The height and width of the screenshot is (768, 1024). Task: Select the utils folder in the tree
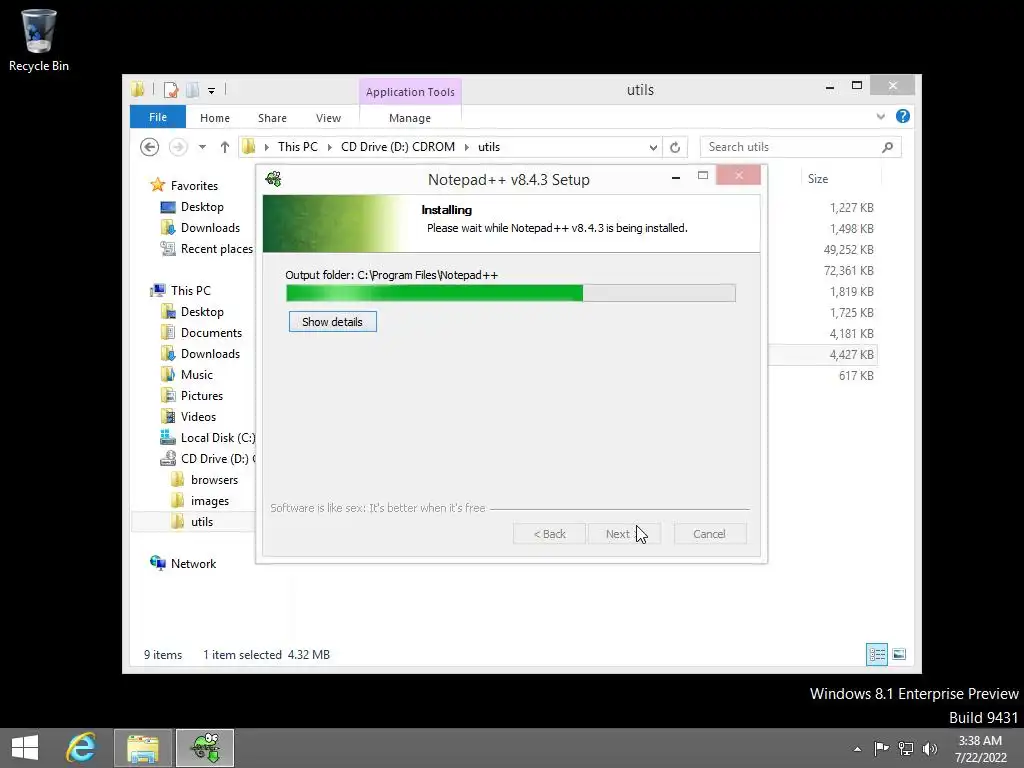(201, 521)
